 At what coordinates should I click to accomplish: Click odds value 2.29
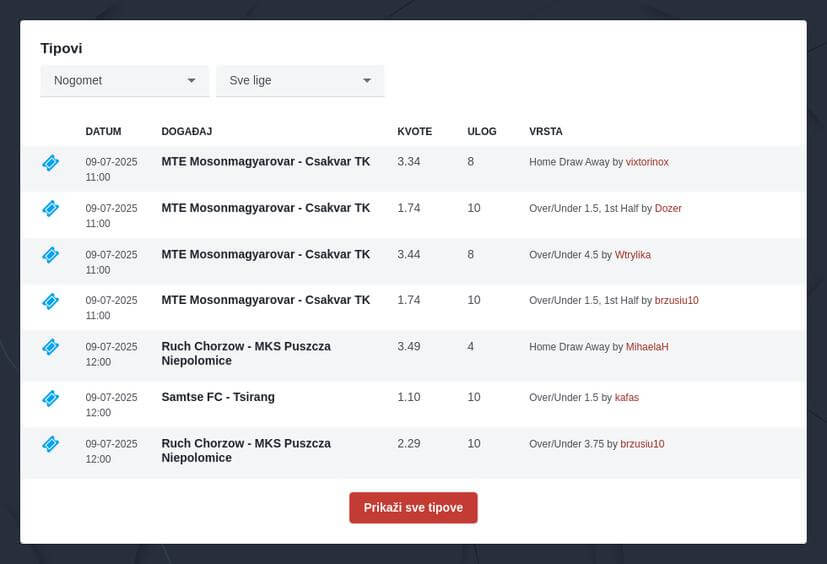[409, 443]
